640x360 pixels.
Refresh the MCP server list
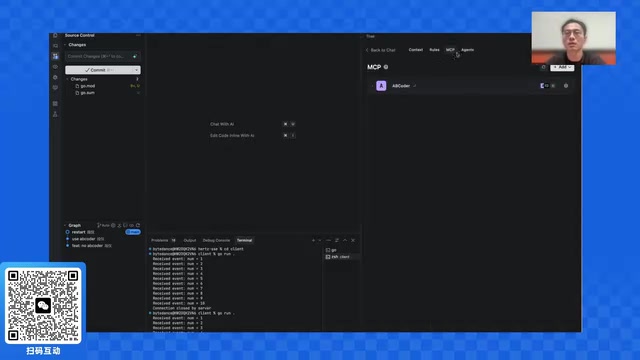click(543, 67)
